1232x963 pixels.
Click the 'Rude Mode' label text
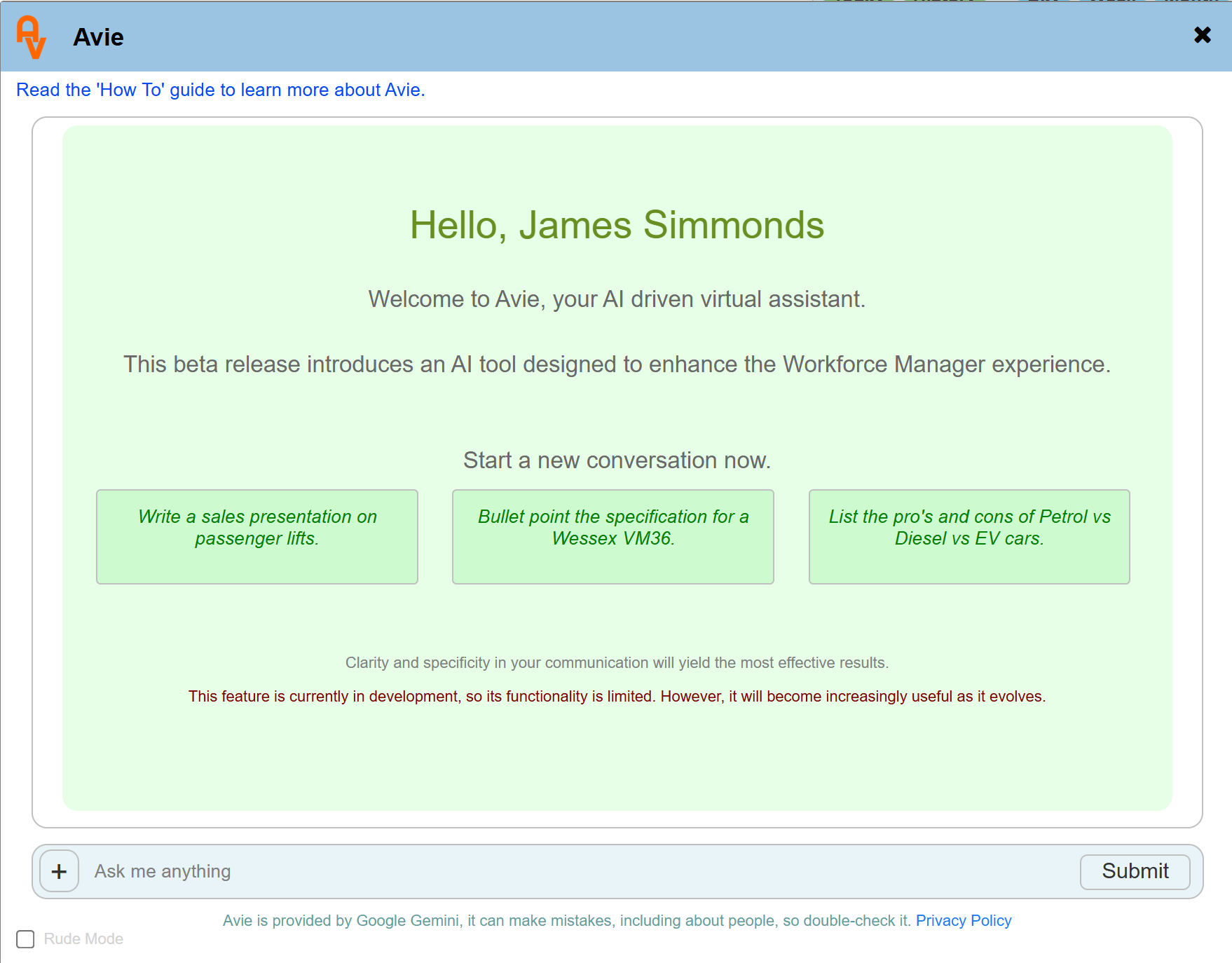(x=83, y=939)
